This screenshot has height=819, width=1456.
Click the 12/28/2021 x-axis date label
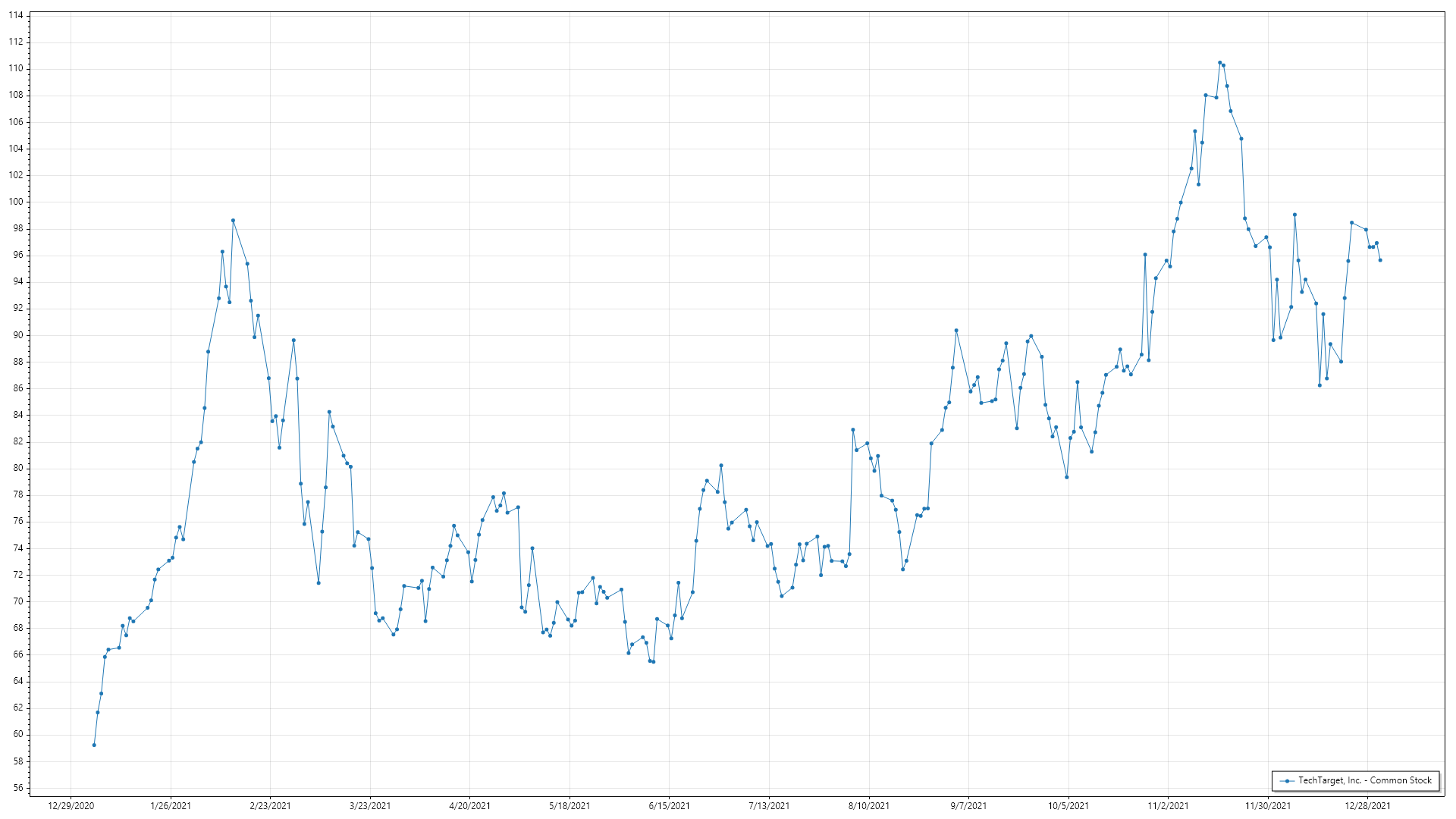[1368, 806]
